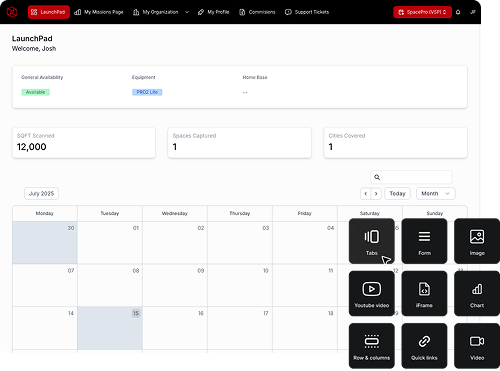500x371 pixels.
Task: Select the Video widget tile
Action: (477, 346)
